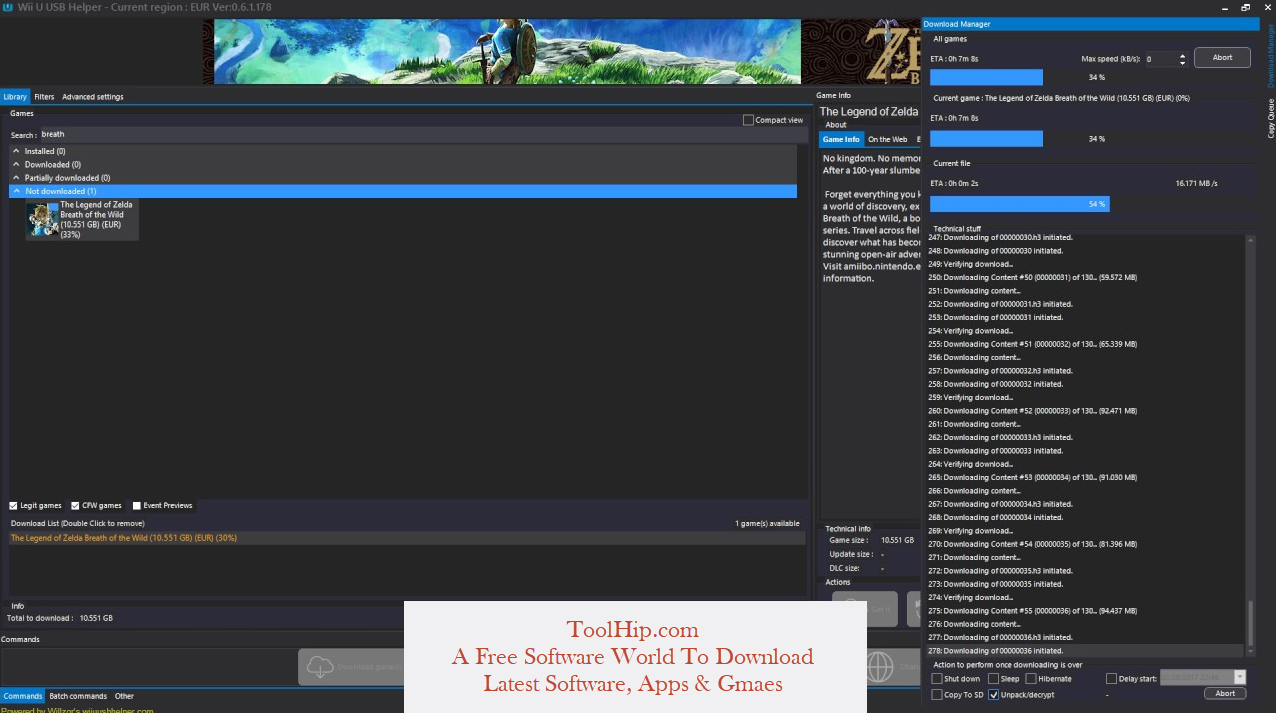Image resolution: width=1276 pixels, height=713 pixels.
Task: Enable the Copy To SD checkbox
Action: (937, 695)
